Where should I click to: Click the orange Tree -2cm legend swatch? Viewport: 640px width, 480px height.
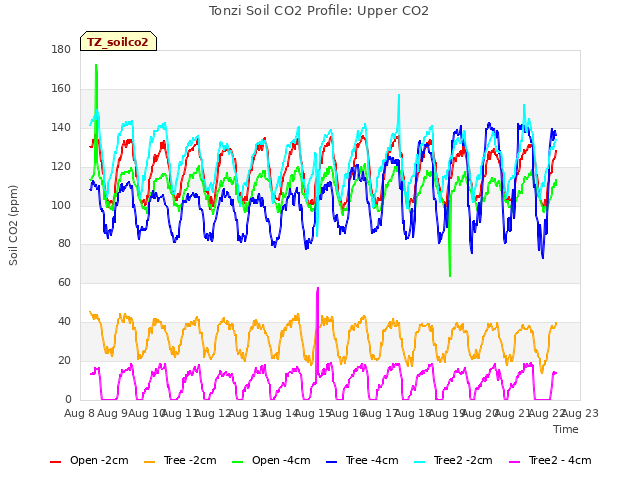point(150,462)
